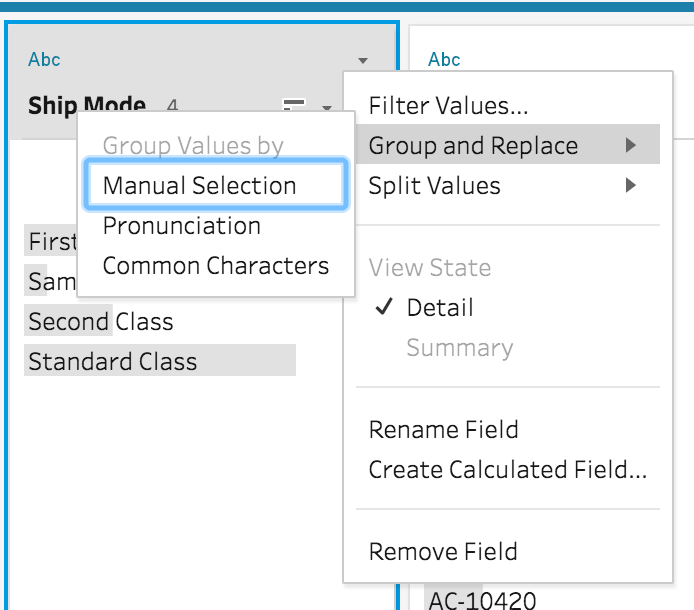The height and width of the screenshot is (610, 694).
Task: Pick Common Characters grouping option
Action: pos(215,266)
